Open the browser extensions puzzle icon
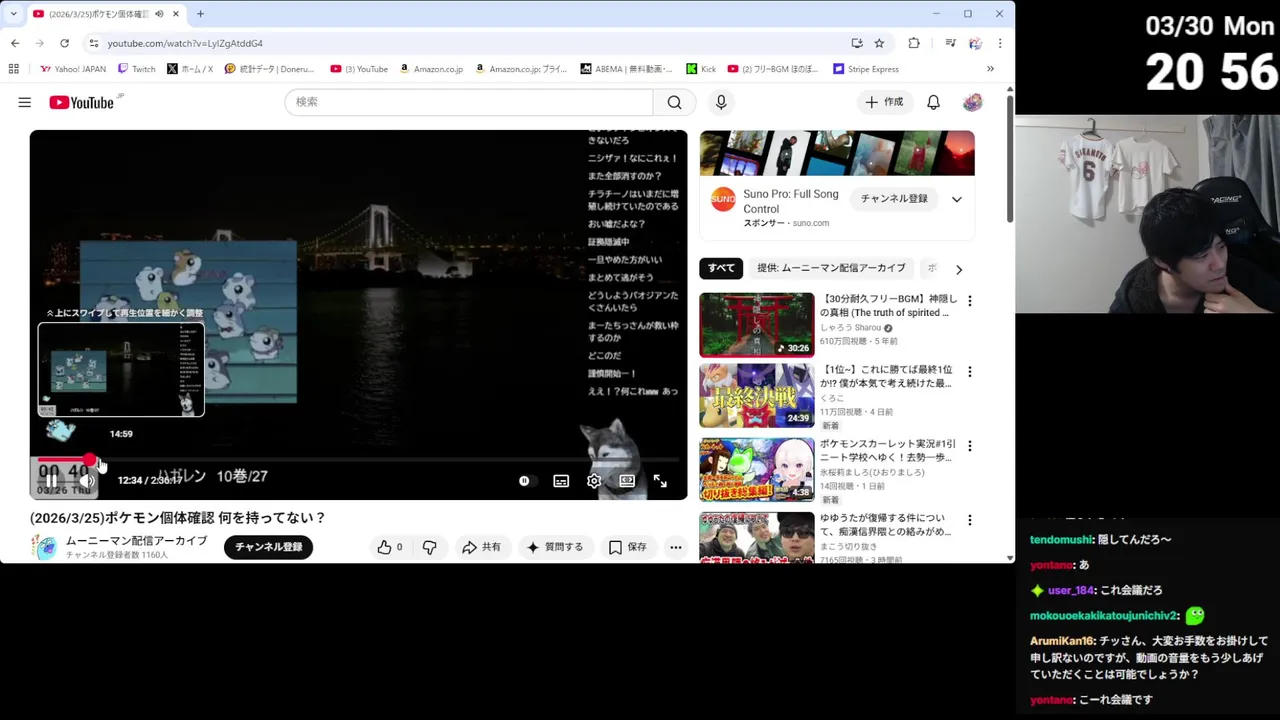Screen dimensions: 1280x720 (x=914, y=43)
